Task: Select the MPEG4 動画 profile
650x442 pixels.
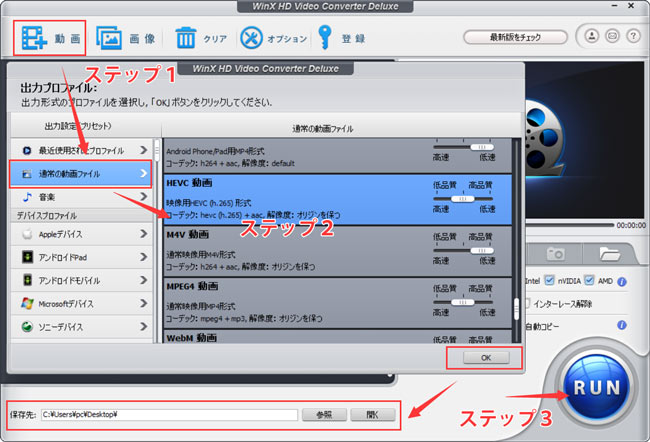Action: coord(337,303)
